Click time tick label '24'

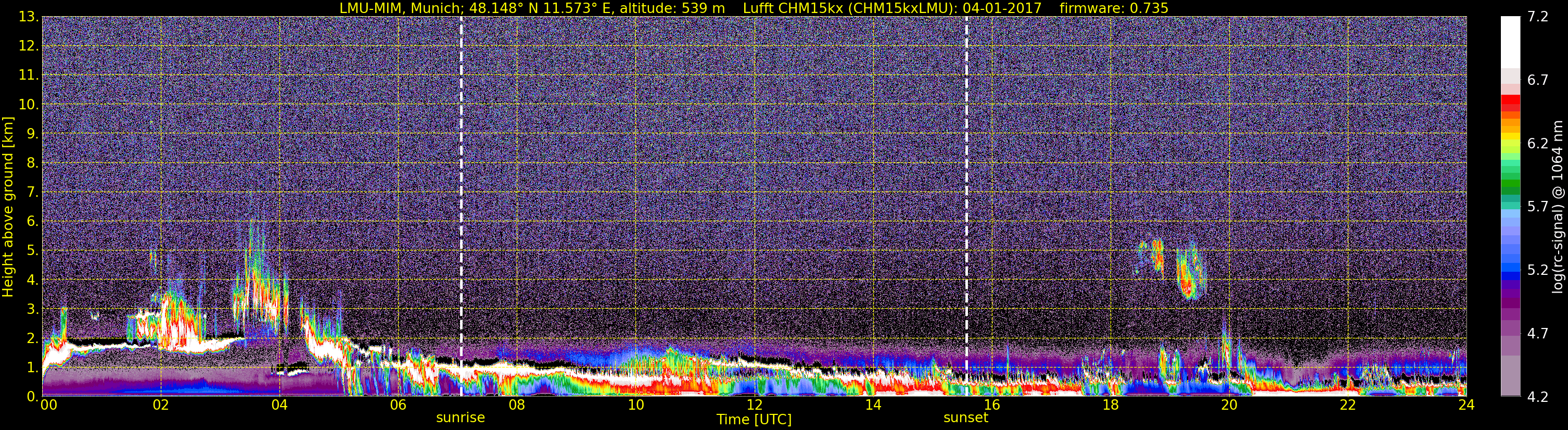[1467, 405]
